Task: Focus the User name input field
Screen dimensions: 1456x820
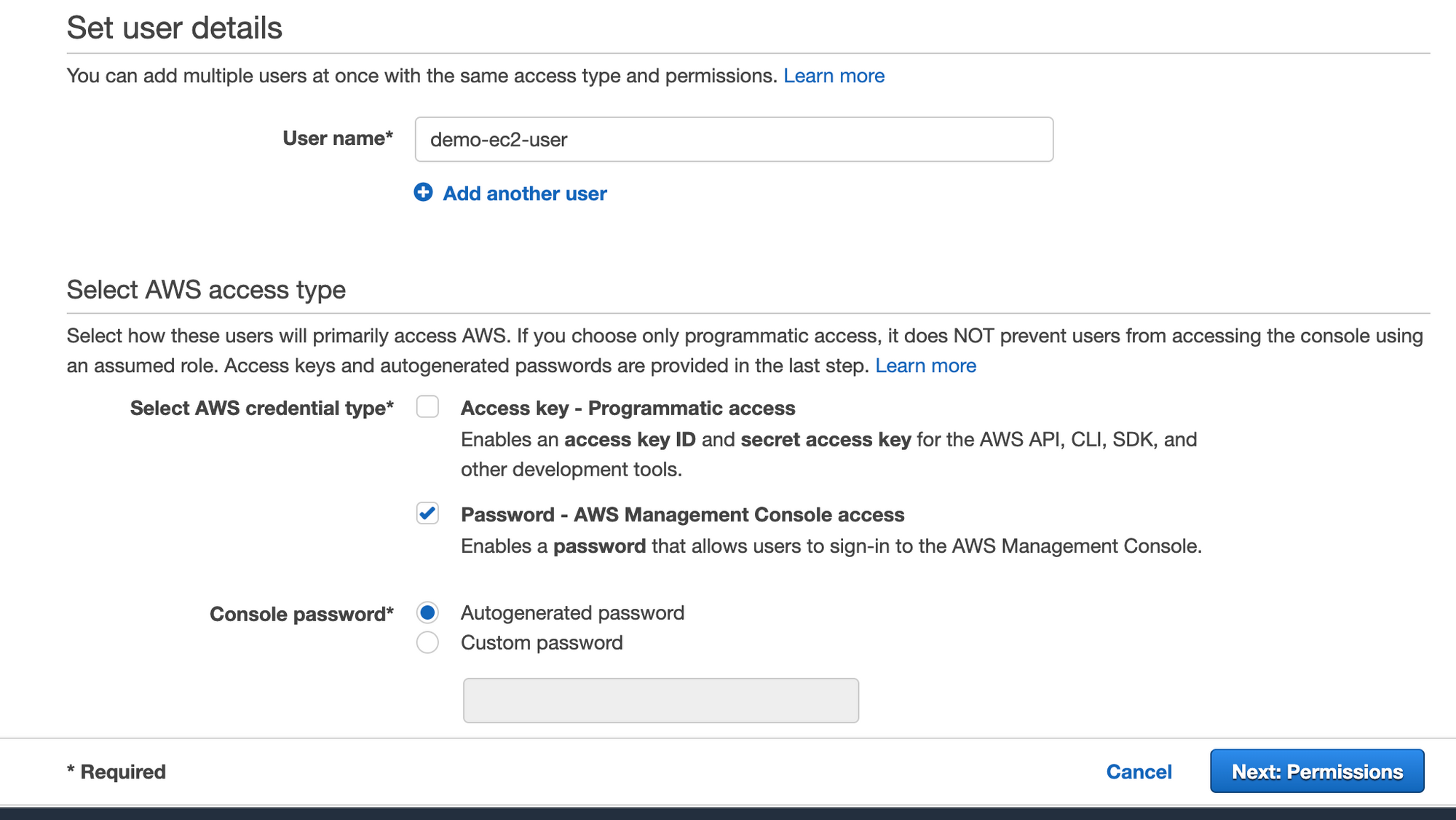Action: (x=734, y=139)
